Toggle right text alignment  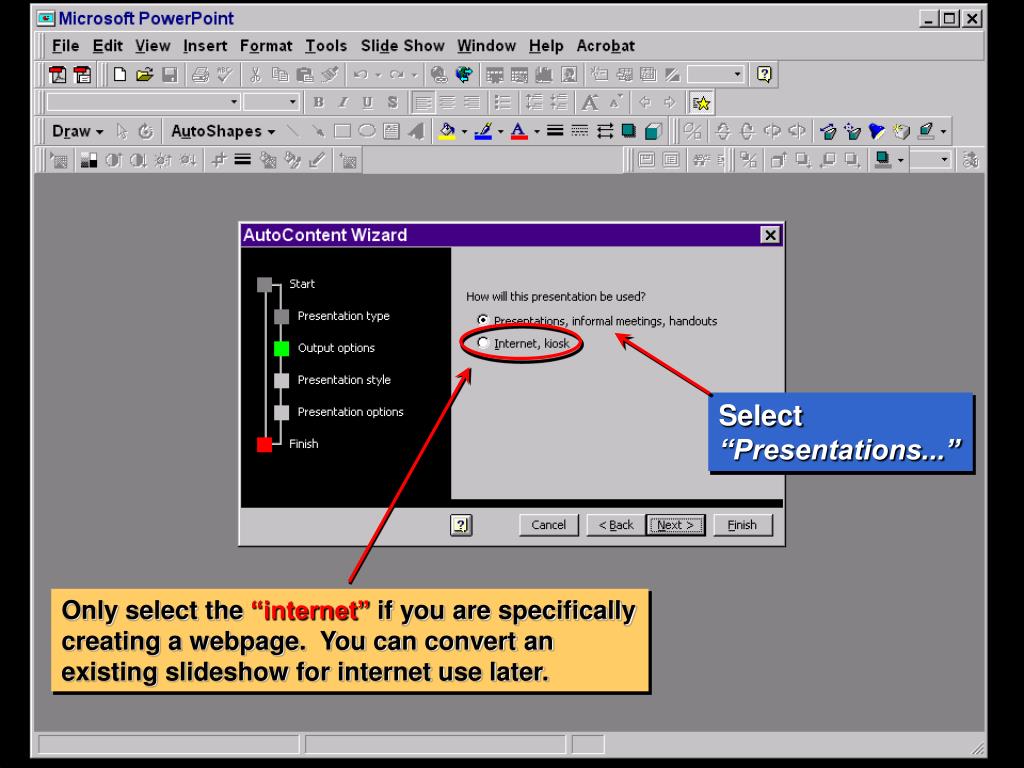point(472,103)
